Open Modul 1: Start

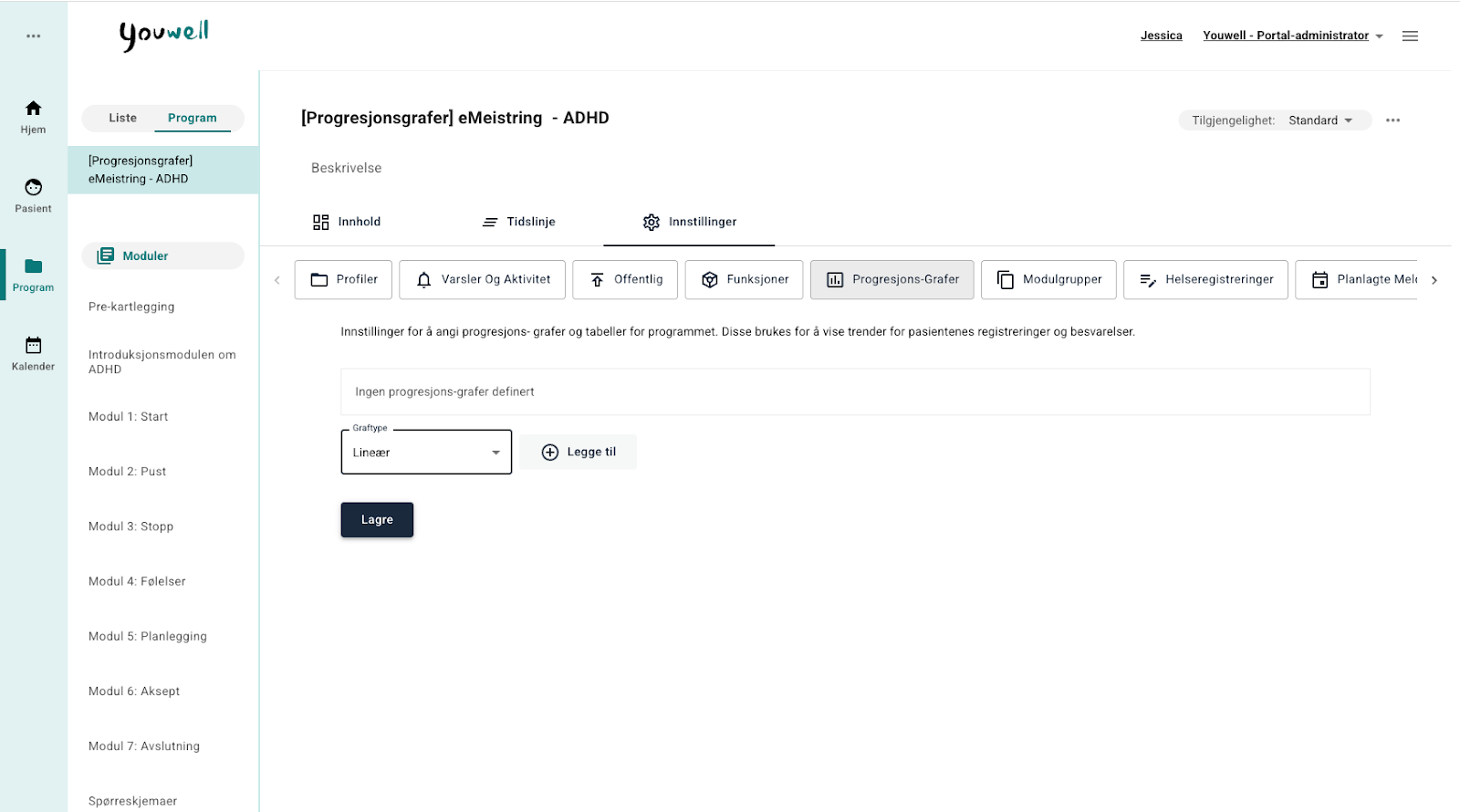128,417
